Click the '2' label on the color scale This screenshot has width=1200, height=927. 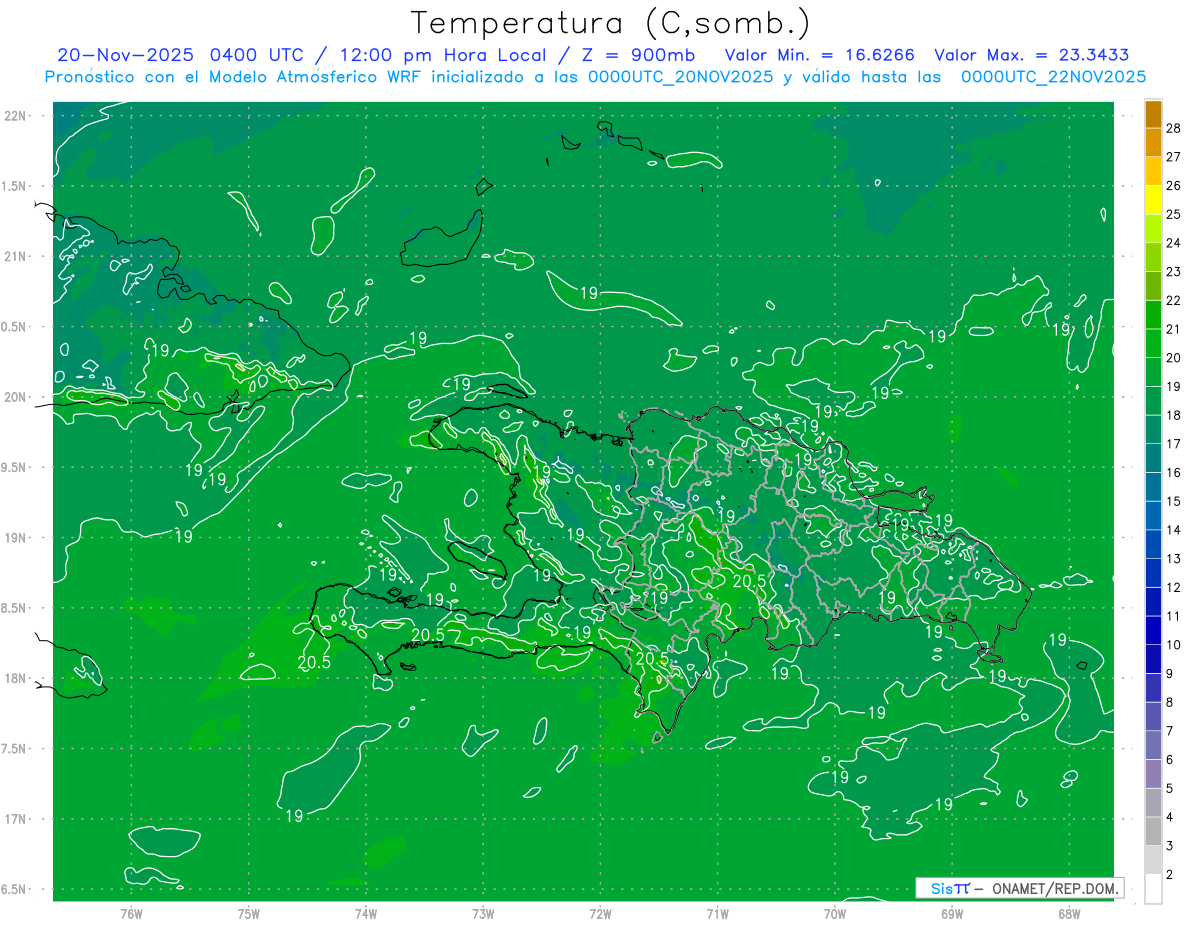tap(1170, 875)
